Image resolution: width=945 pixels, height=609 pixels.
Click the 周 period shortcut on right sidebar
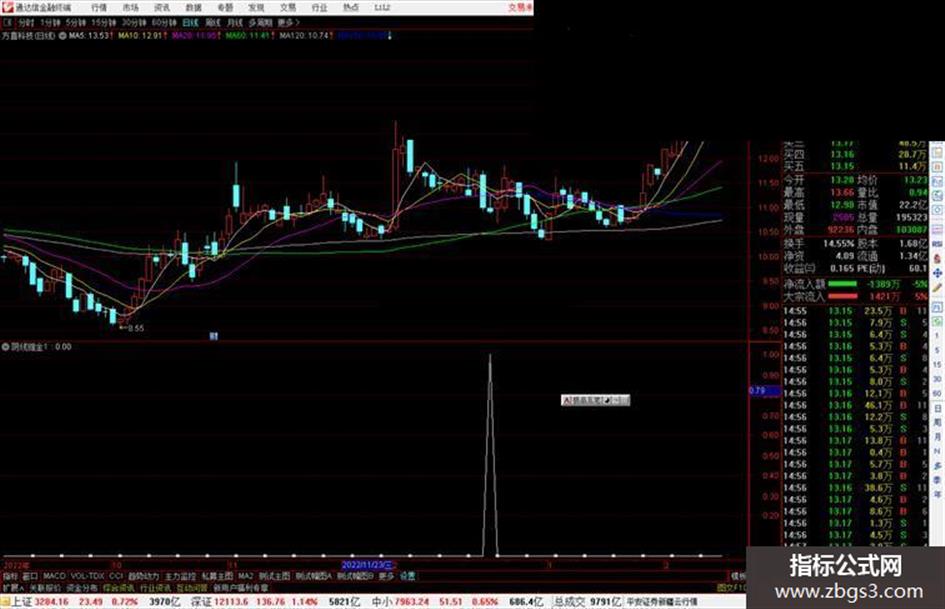pyautogui.click(x=937, y=423)
